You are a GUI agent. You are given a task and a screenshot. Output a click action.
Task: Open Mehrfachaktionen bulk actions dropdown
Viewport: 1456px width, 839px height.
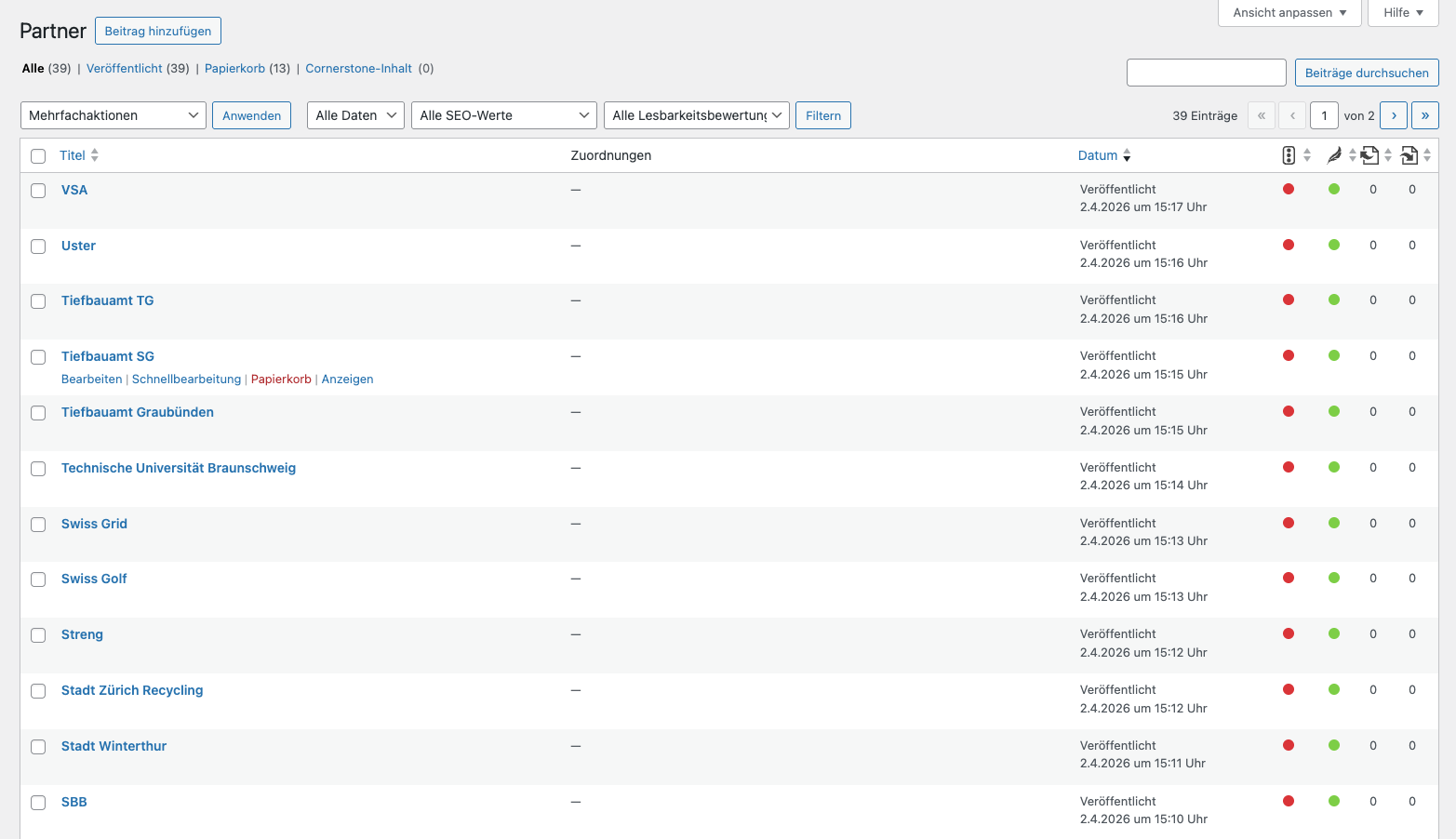114,115
